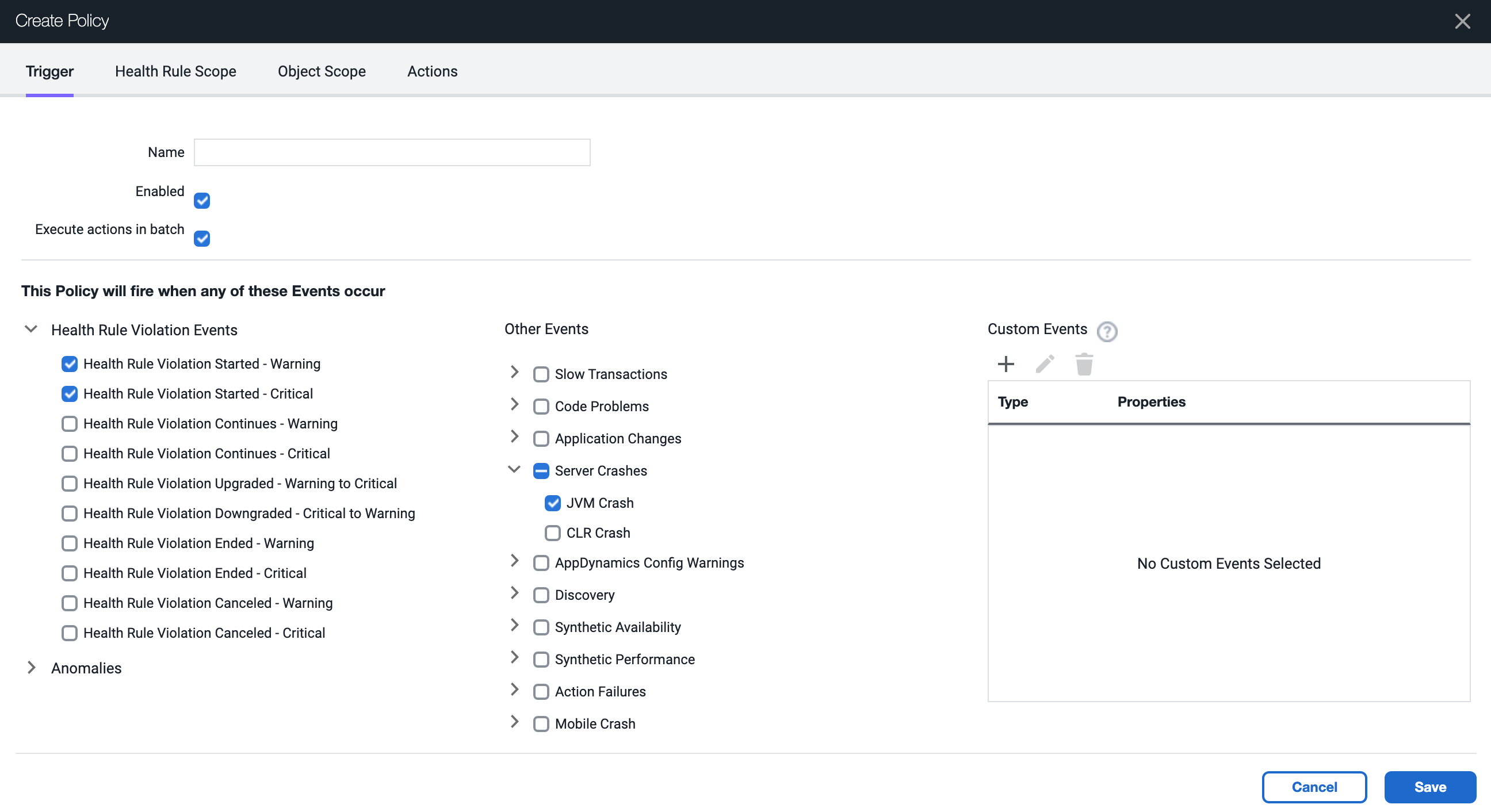Tick the Application Changes checkbox
The image size is (1491, 812).
[x=541, y=439]
